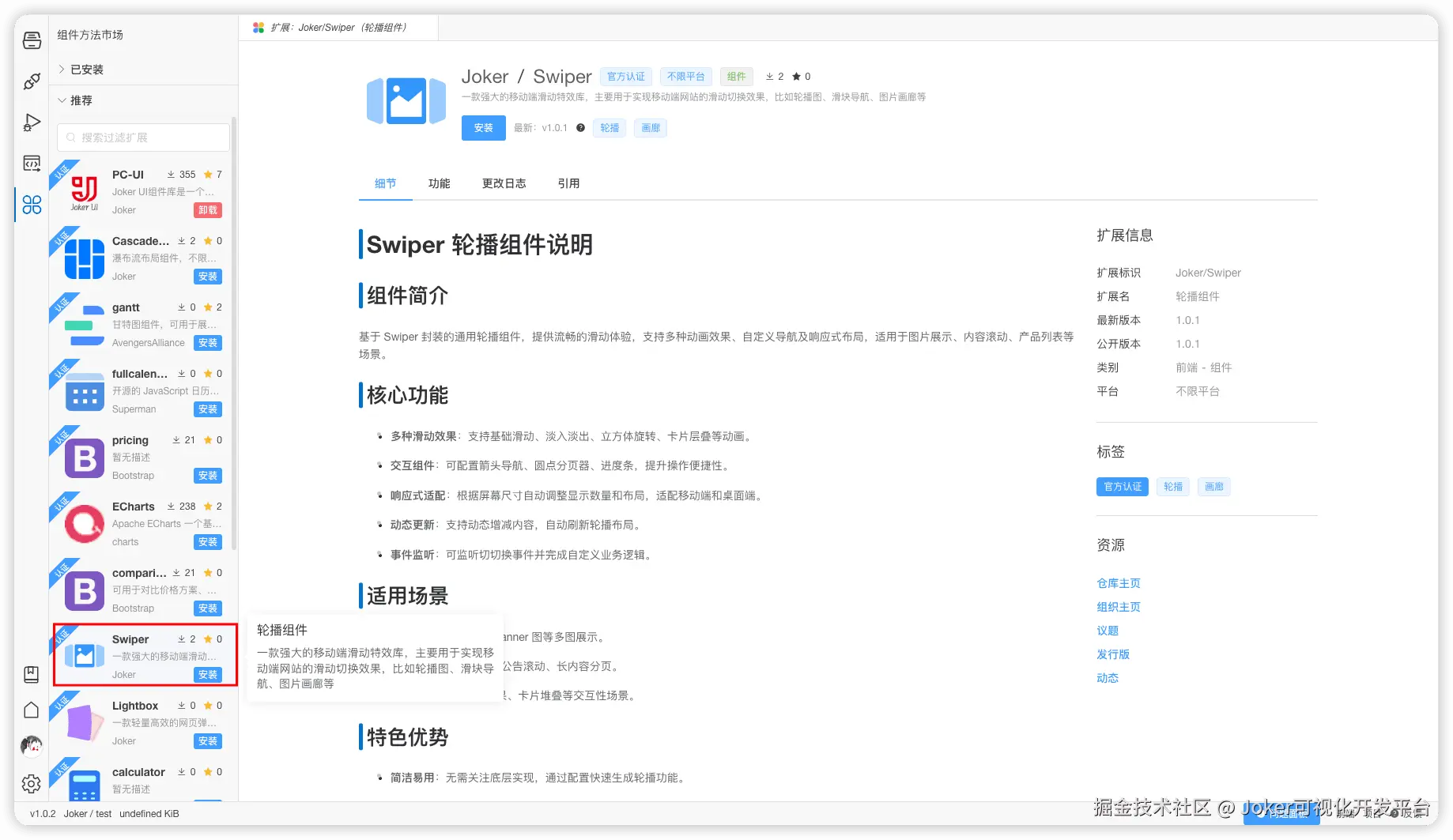Click the star rating icon in Swiper header
Viewport: 1453px width, 840px height.
(x=796, y=77)
